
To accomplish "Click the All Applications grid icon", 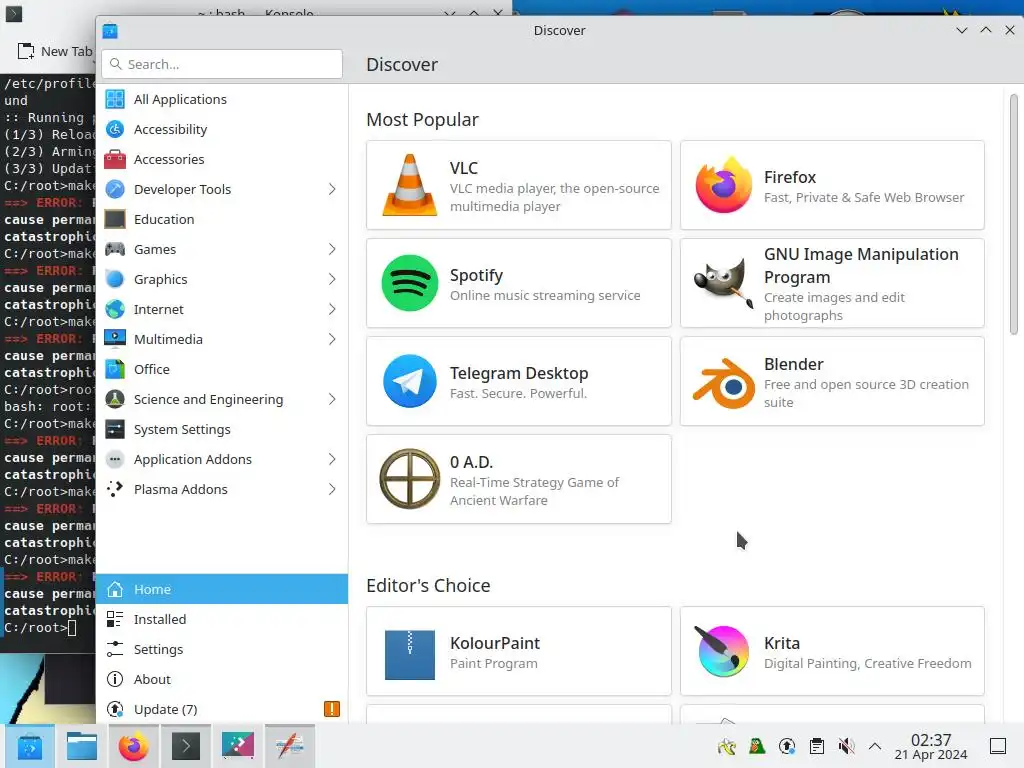I will tap(115, 99).
